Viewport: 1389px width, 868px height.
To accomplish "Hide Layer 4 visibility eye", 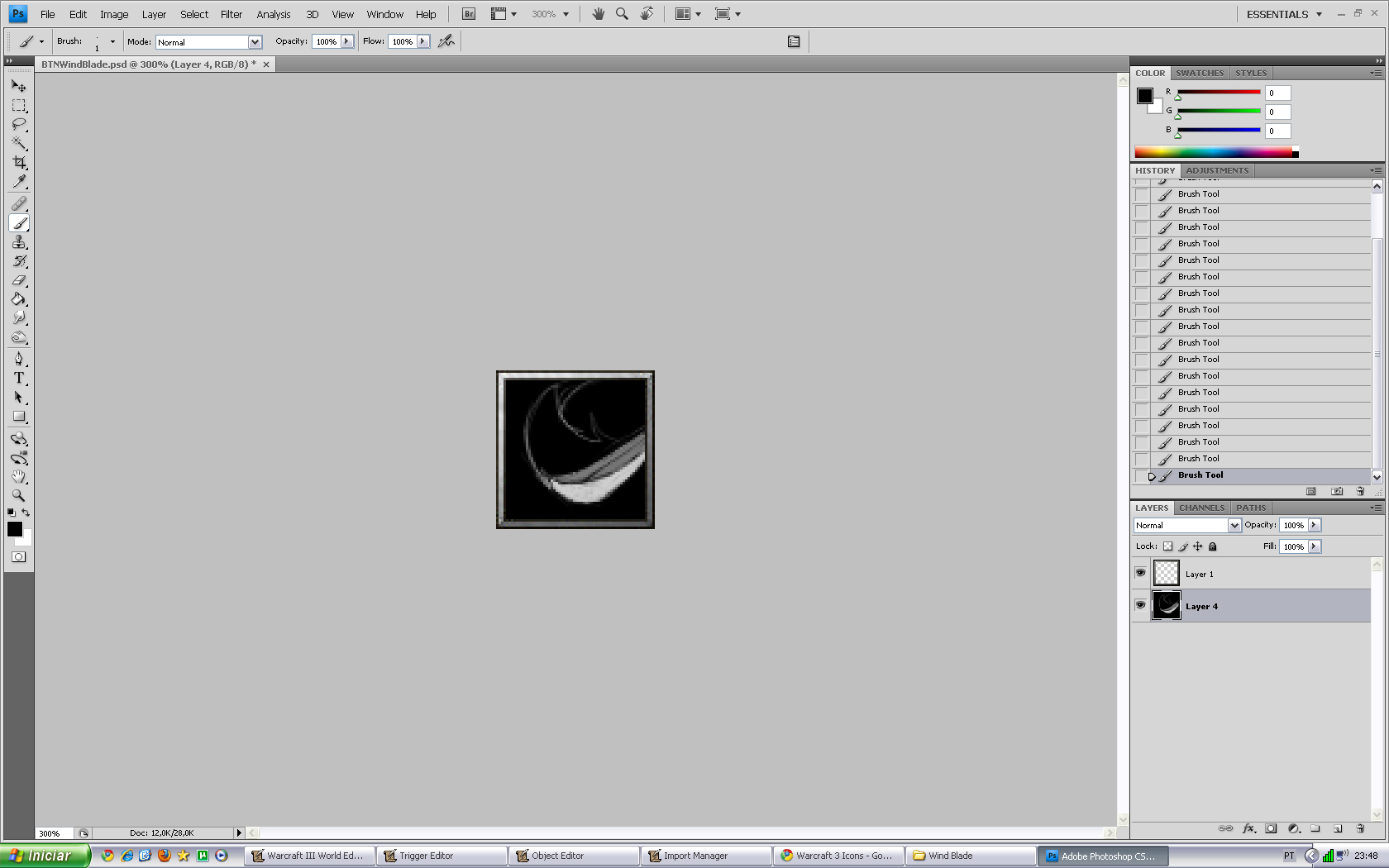I will coord(1141,605).
